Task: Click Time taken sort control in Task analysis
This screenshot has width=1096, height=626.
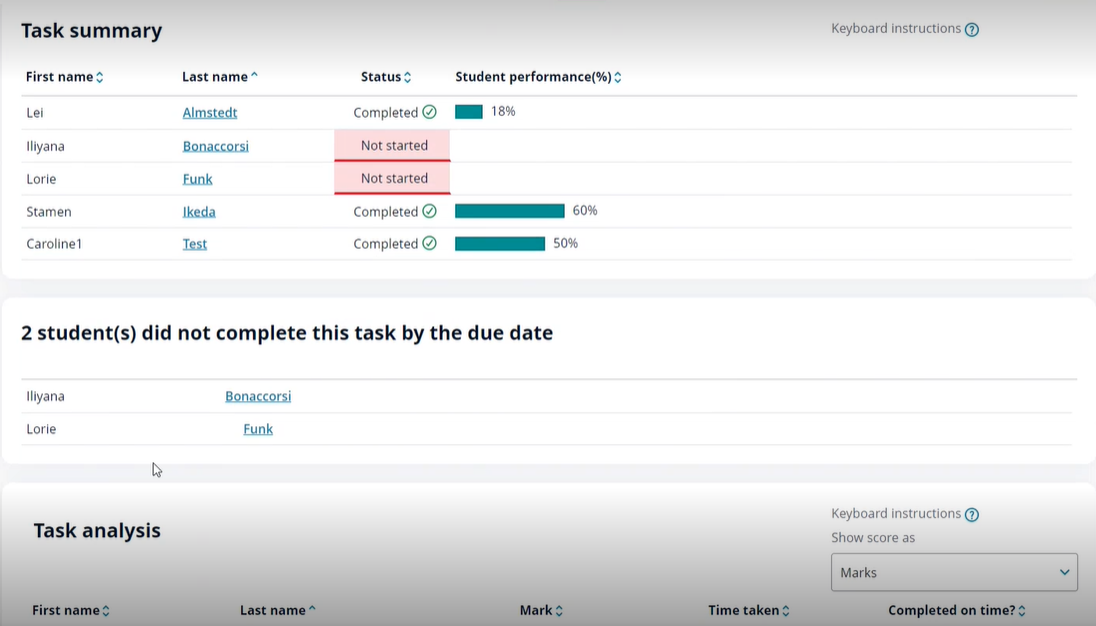Action: [785, 610]
